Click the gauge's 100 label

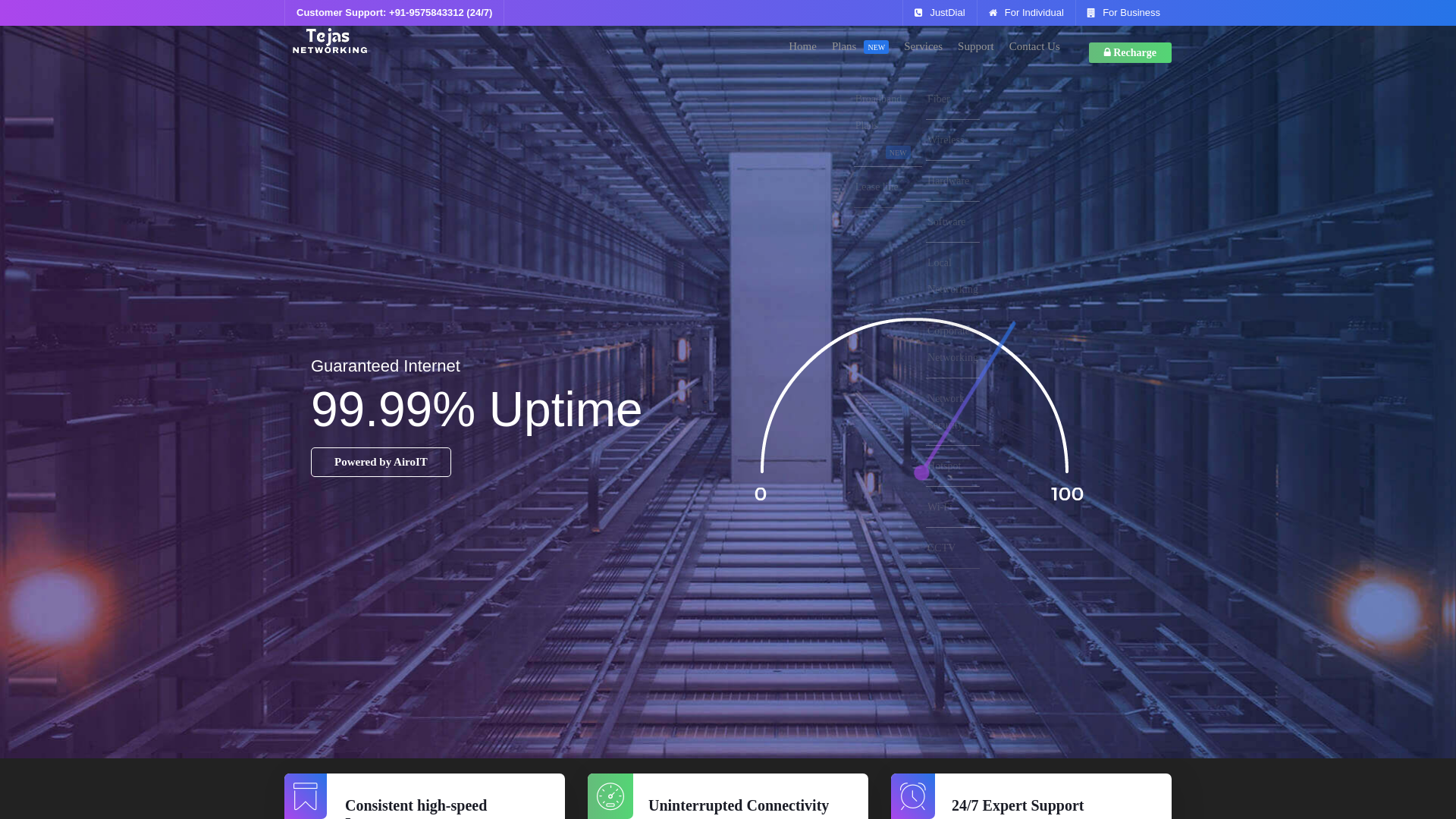[x=1067, y=494]
